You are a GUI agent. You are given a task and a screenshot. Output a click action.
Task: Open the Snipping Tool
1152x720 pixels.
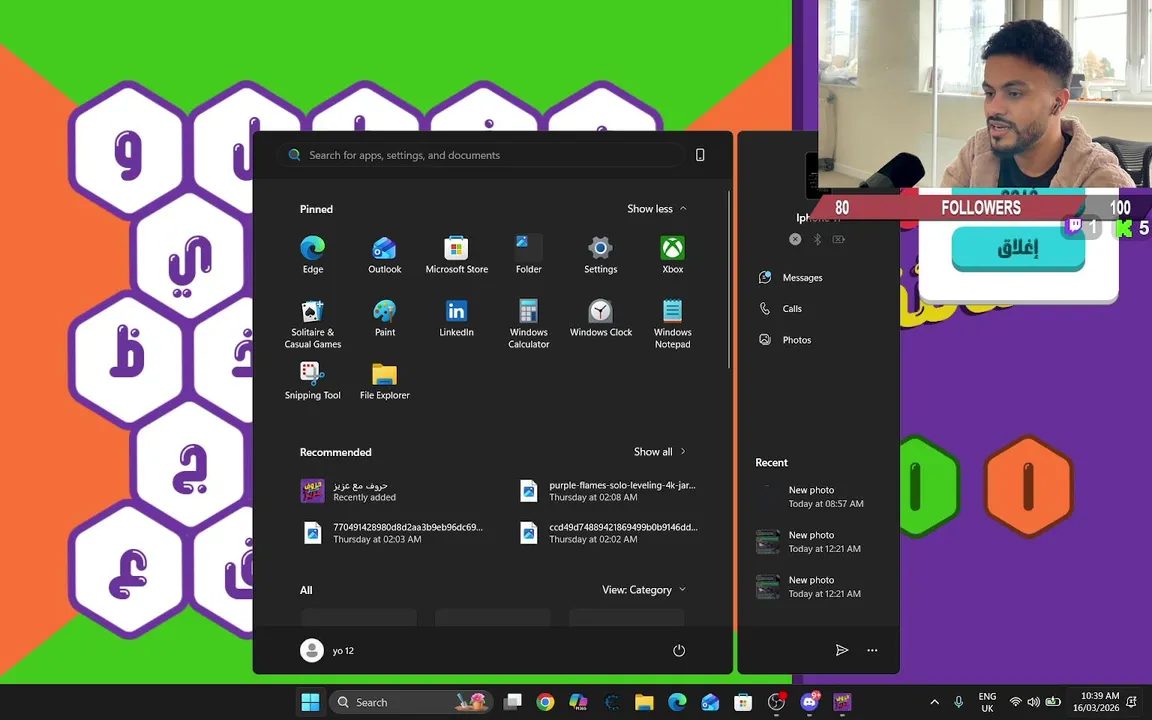(x=312, y=381)
